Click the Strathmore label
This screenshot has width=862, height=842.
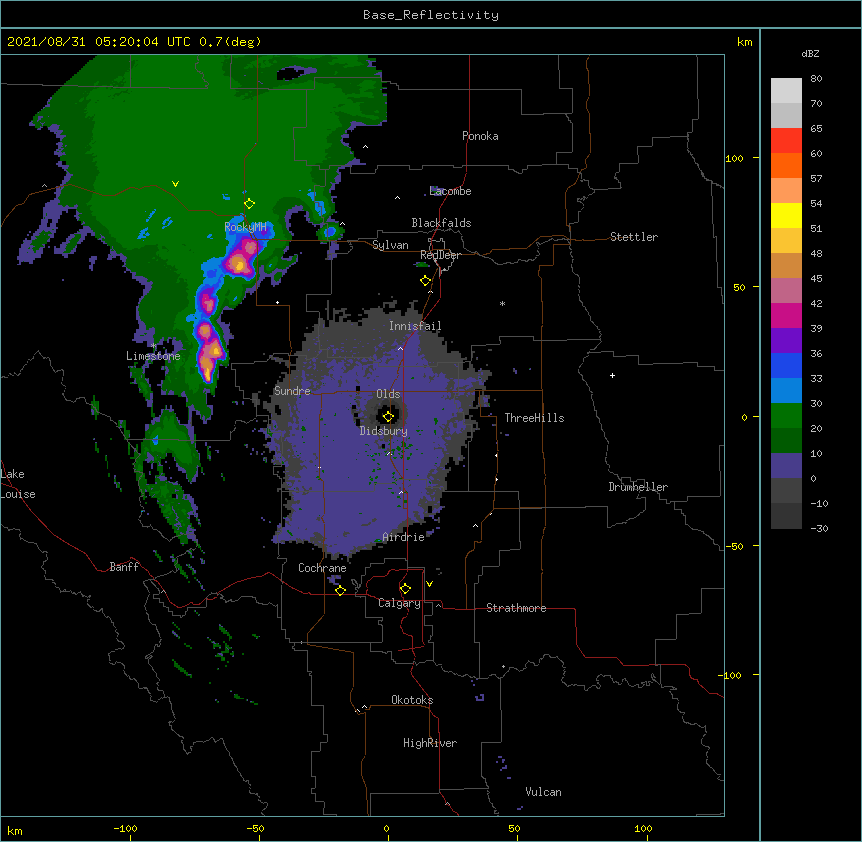(516, 608)
